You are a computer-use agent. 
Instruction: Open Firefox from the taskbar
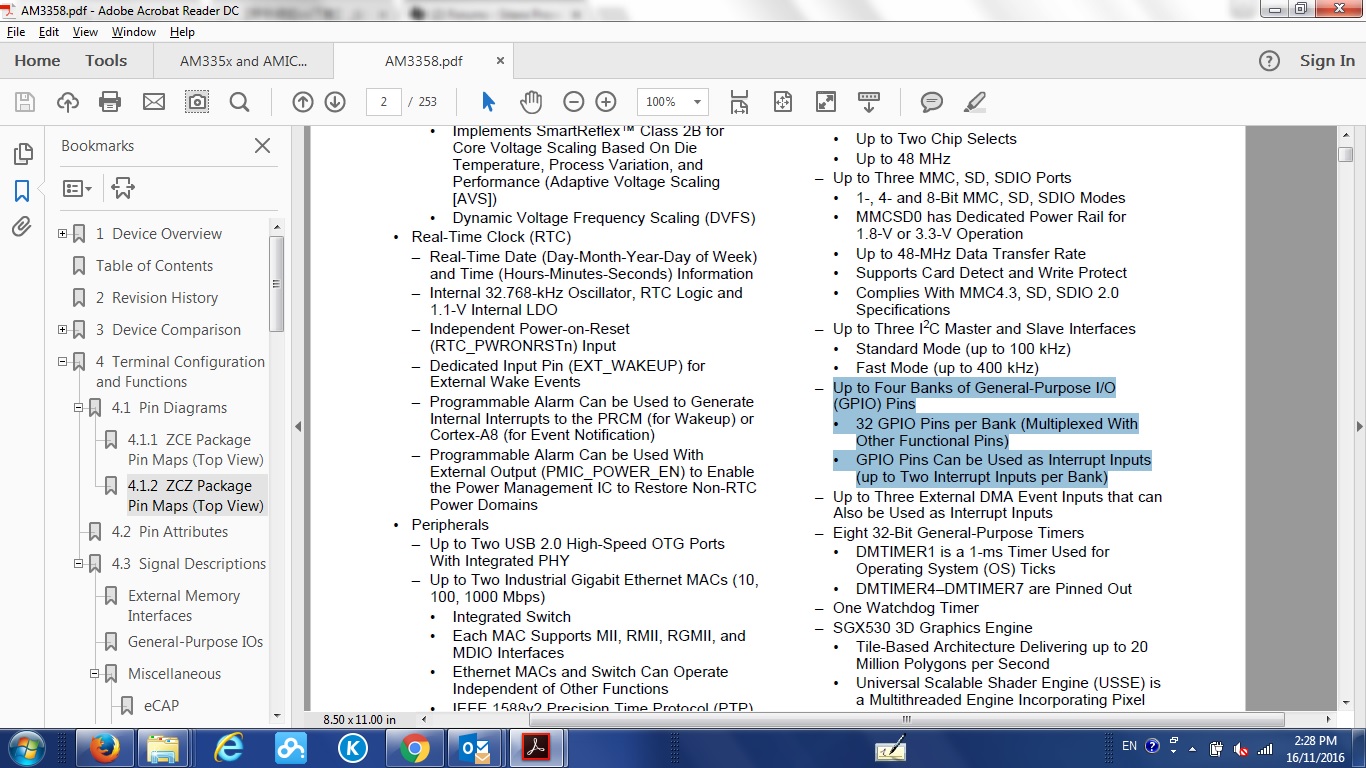[104, 748]
